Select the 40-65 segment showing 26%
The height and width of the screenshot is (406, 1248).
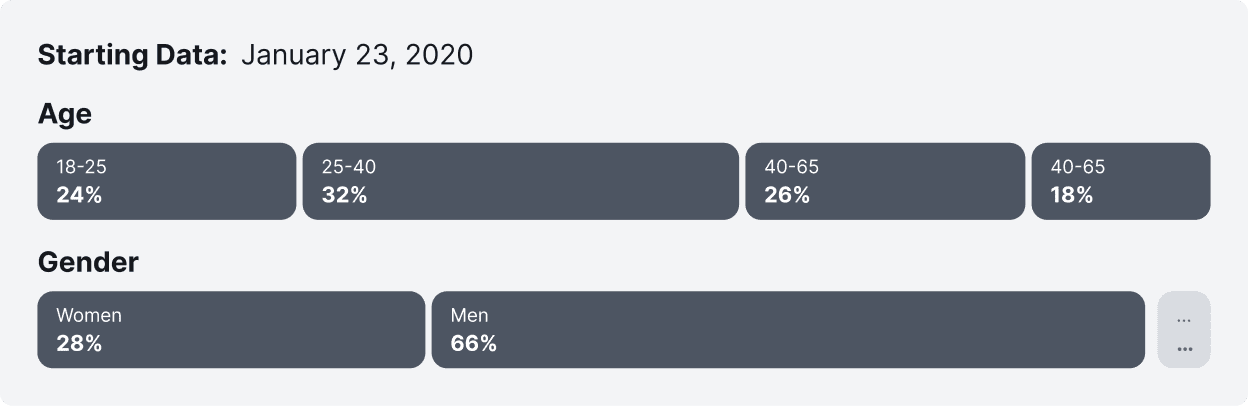(x=884, y=181)
